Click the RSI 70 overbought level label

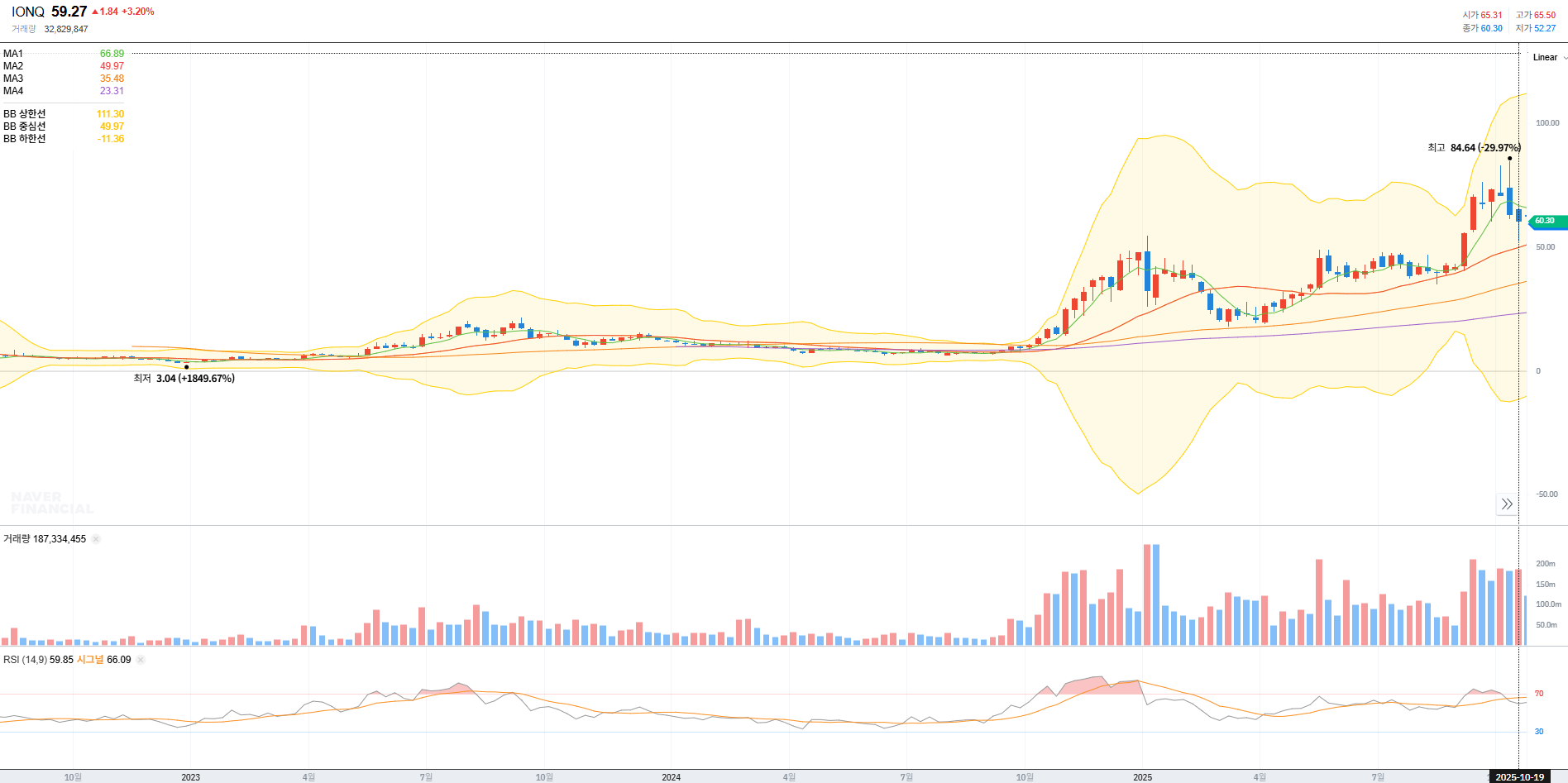tap(1539, 694)
